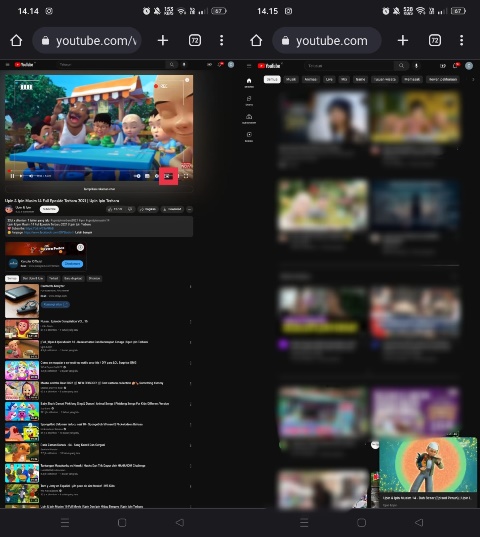The image size is (480, 537).
Task: Open options menu for the adapter ad row
Action: (x=190, y=287)
